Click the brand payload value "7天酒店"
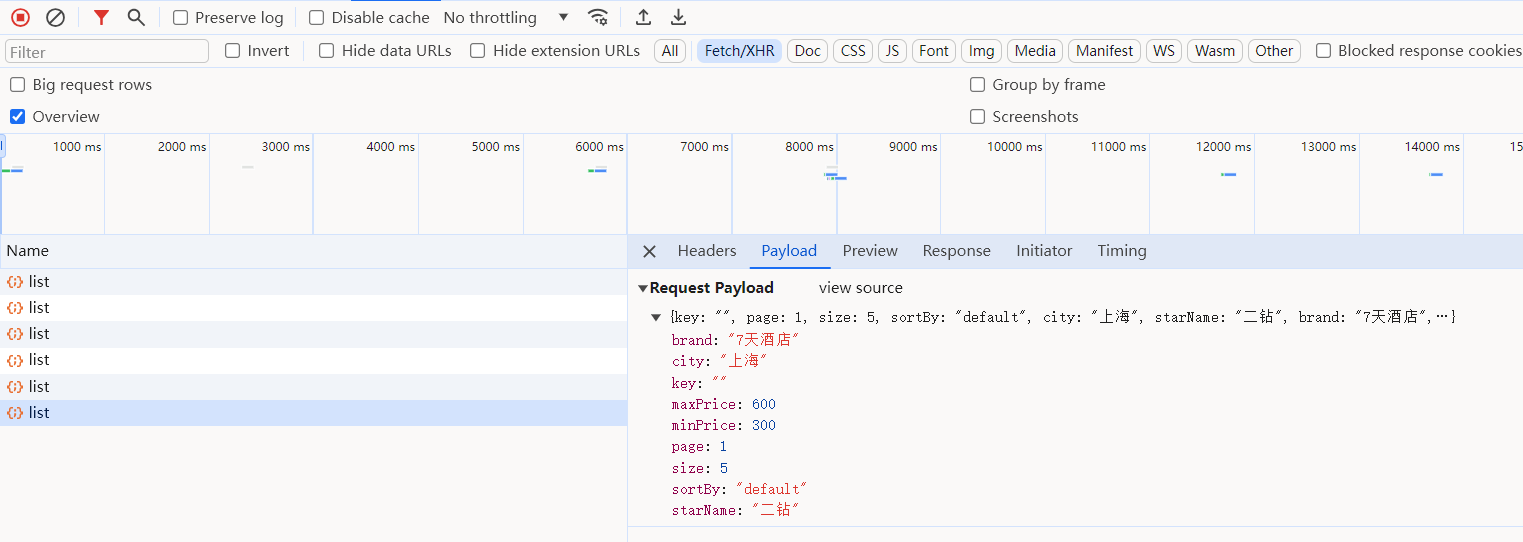The width and height of the screenshot is (1523, 542). tap(763, 340)
